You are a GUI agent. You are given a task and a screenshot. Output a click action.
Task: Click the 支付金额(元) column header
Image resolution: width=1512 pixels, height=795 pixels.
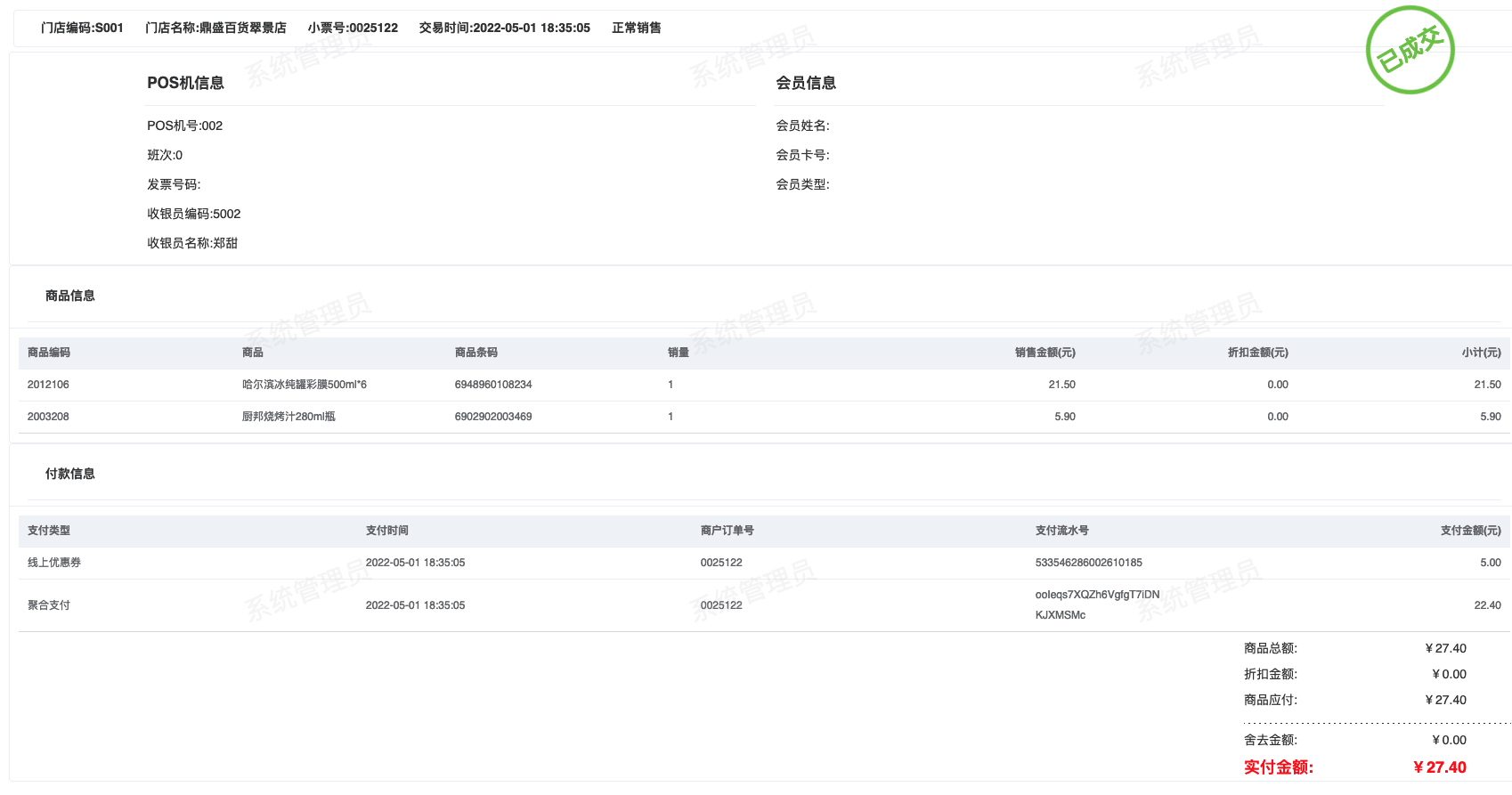[1471, 531]
